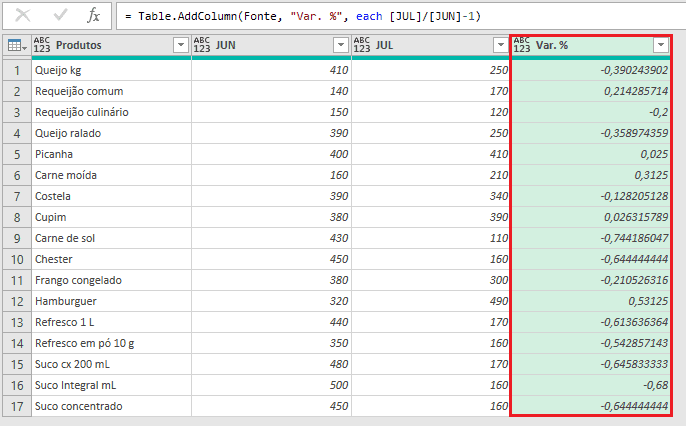The width and height of the screenshot is (686, 426).
Task: Change data type icon of JUL column
Action: pyautogui.click(x=362, y=45)
